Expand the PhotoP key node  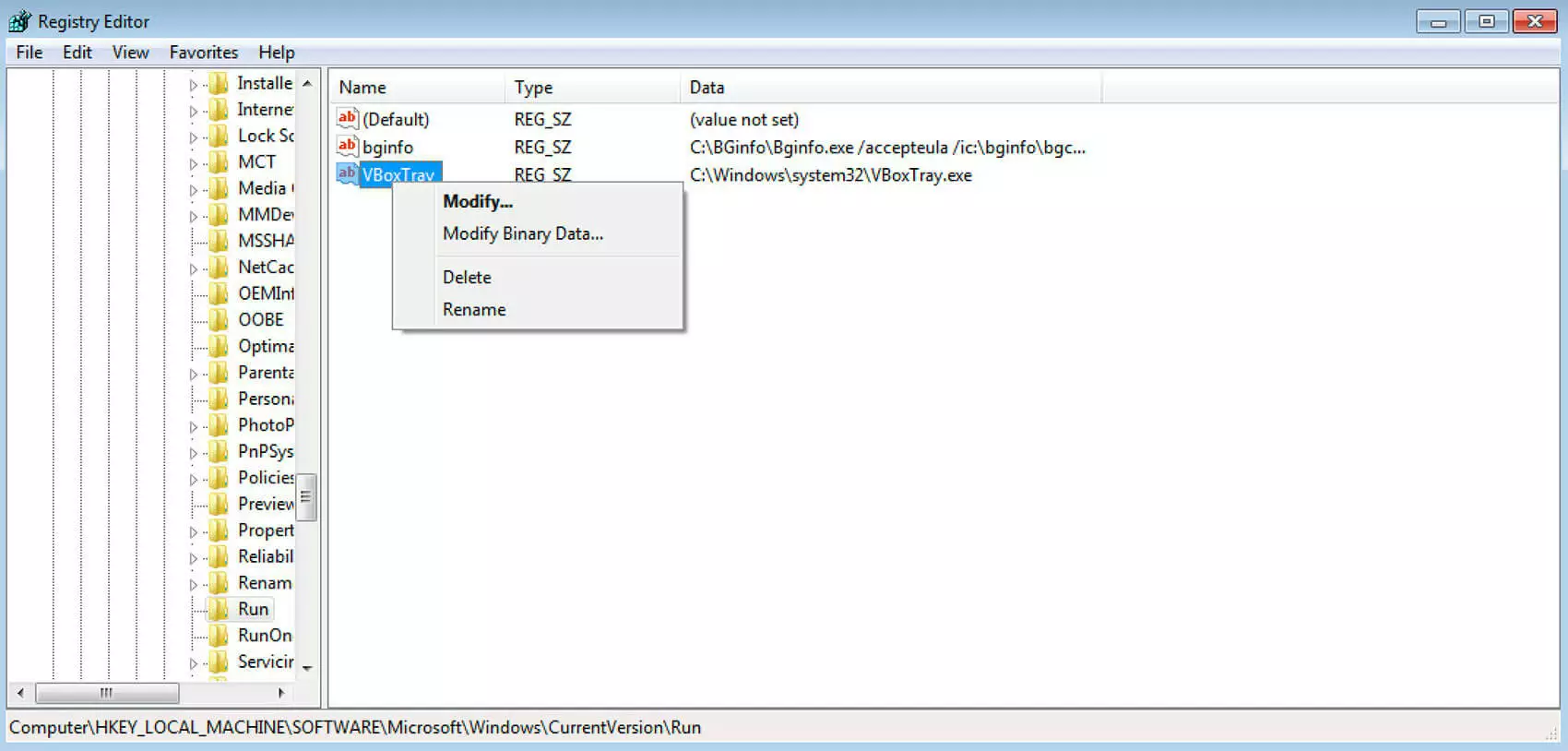pyautogui.click(x=193, y=426)
